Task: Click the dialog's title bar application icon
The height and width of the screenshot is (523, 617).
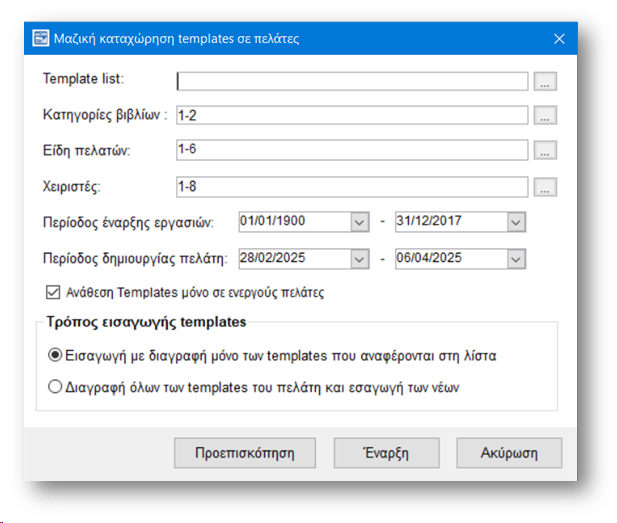Action: 41,39
